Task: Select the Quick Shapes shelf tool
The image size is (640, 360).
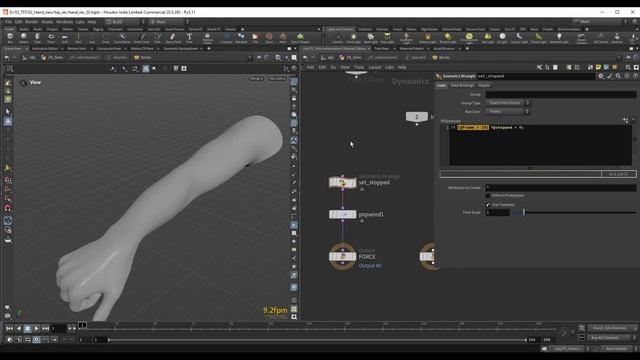Action: (300, 38)
